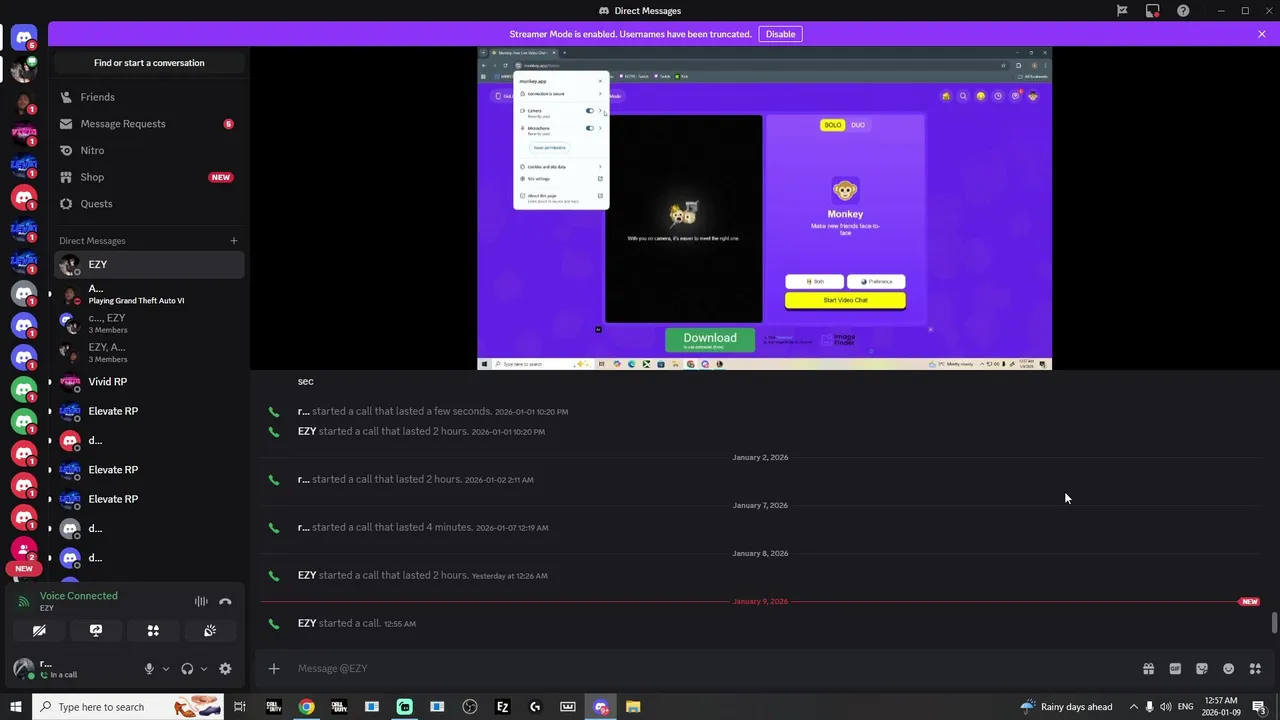Open the Apps launcher in chat bar

pos(1255,669)
